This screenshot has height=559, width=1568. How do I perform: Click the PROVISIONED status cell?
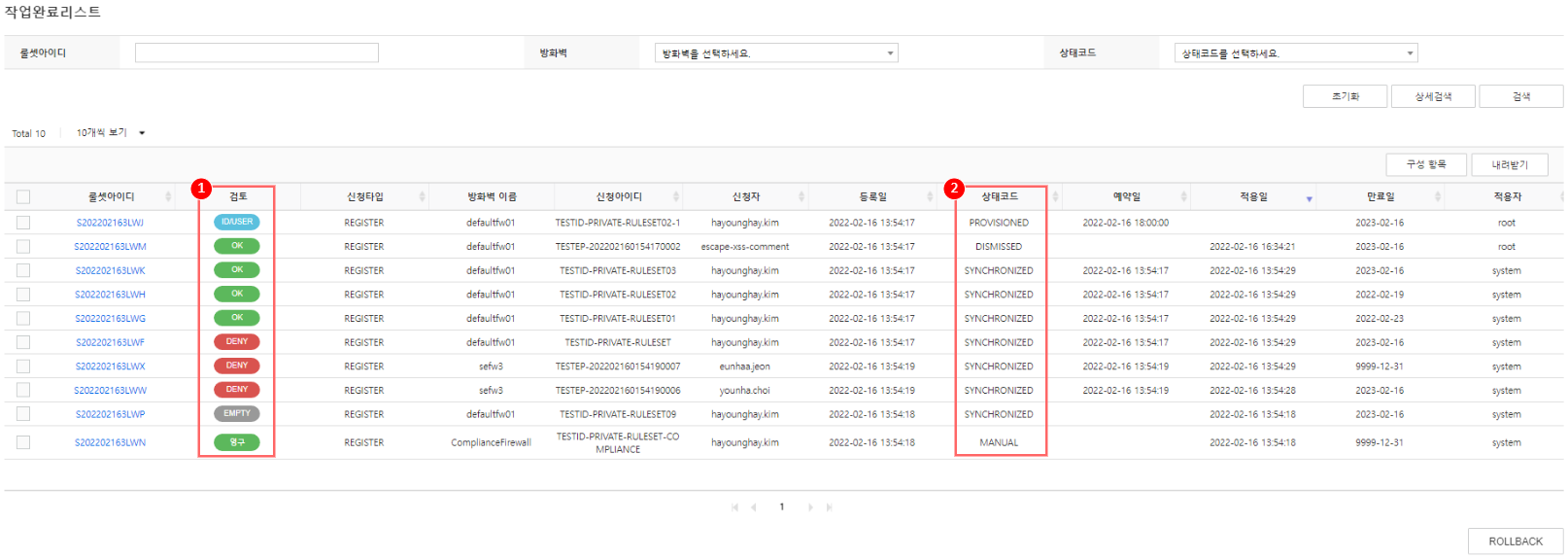pyautogui.click(x=999, y=223)
